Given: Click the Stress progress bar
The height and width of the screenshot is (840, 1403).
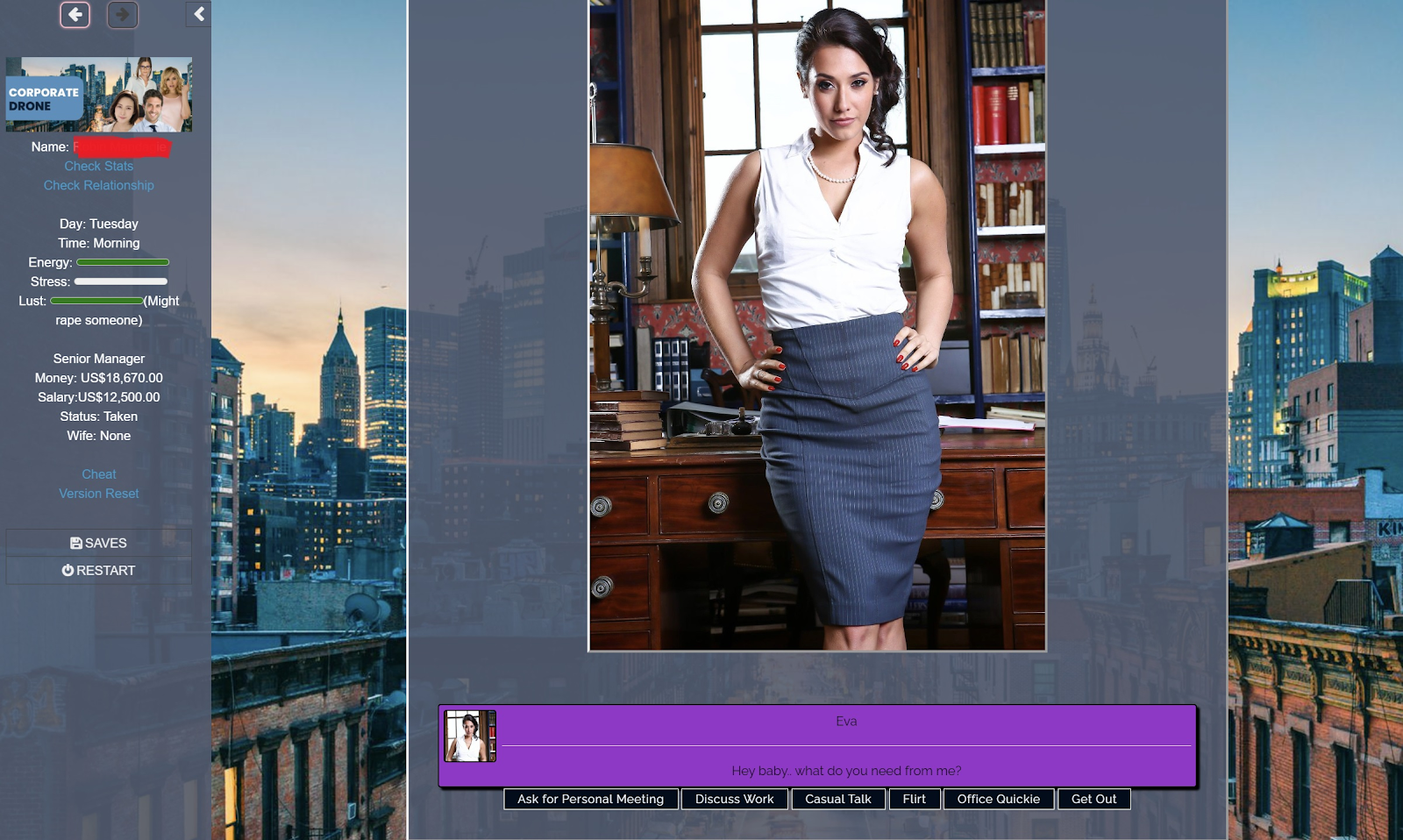Looking at the screenshot, I should [121, 281].
